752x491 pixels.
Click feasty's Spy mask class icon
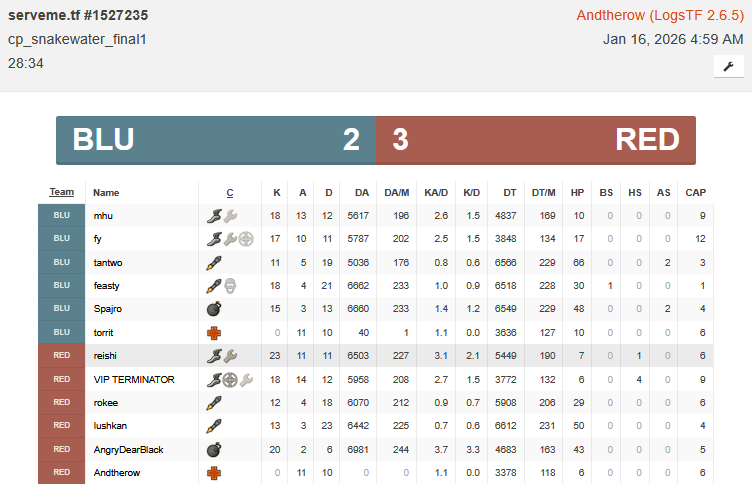(230, 286)
